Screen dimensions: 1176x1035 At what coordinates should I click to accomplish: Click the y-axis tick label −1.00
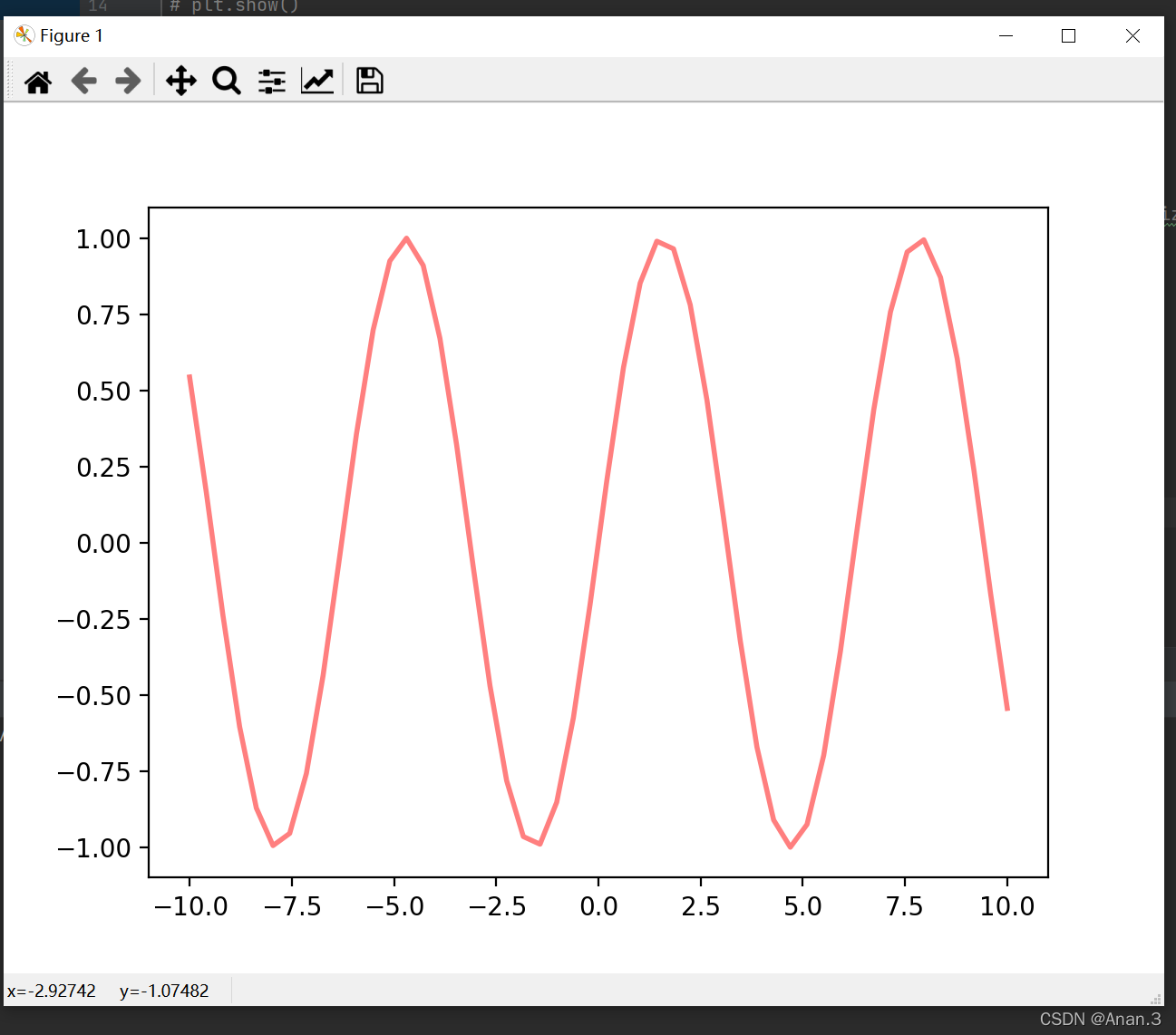(x=94, y=848)
